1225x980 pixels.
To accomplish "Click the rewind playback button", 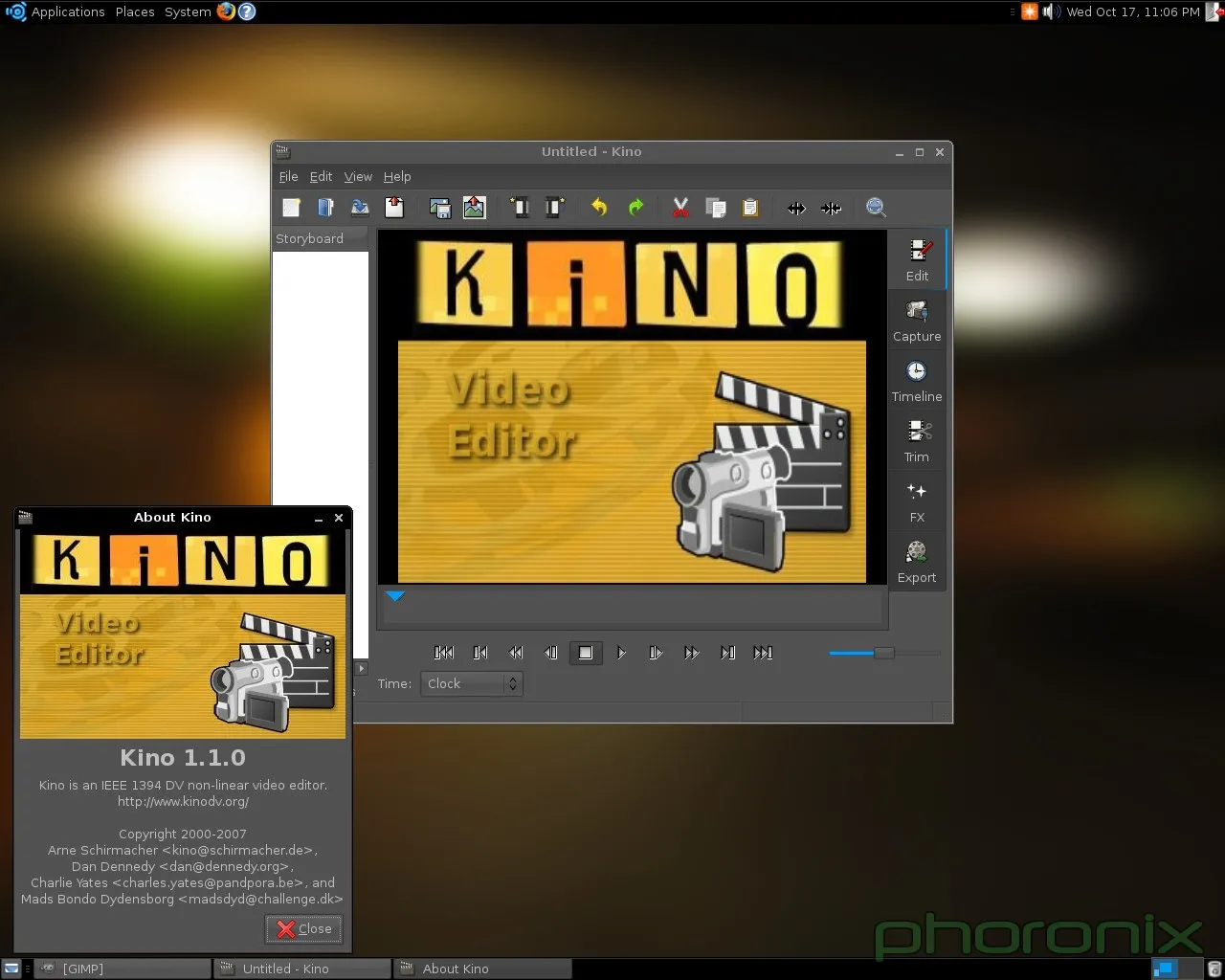I will pos(516,653).
